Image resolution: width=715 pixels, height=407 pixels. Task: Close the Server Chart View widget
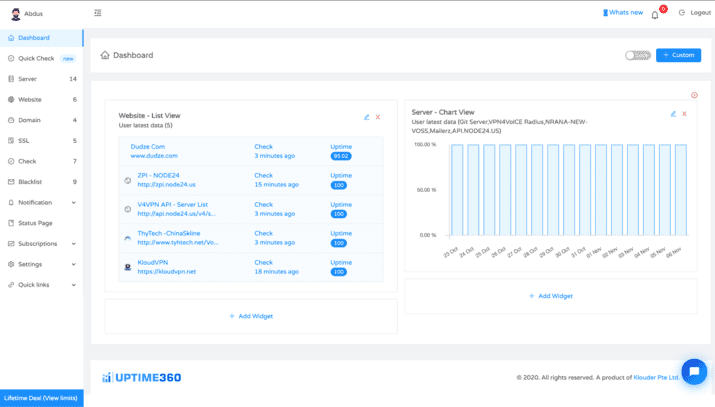coord(685,114)
